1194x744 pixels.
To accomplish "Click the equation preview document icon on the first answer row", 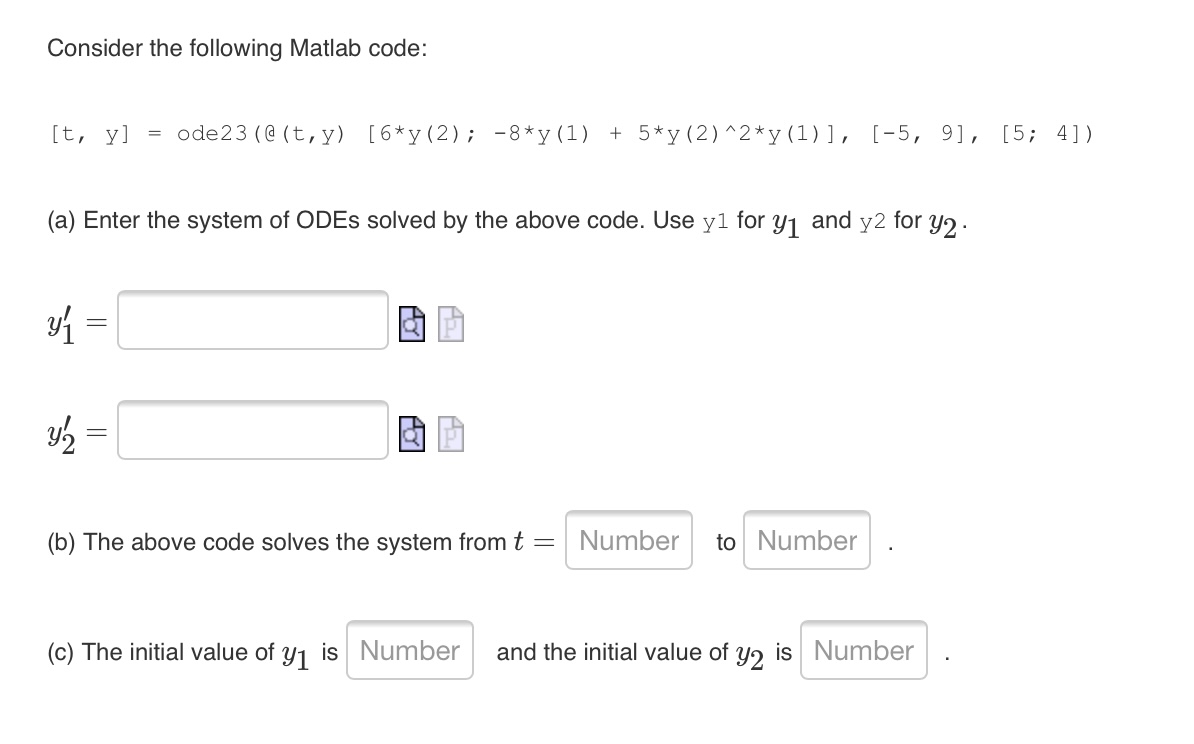I will click(x=448, y=323).
